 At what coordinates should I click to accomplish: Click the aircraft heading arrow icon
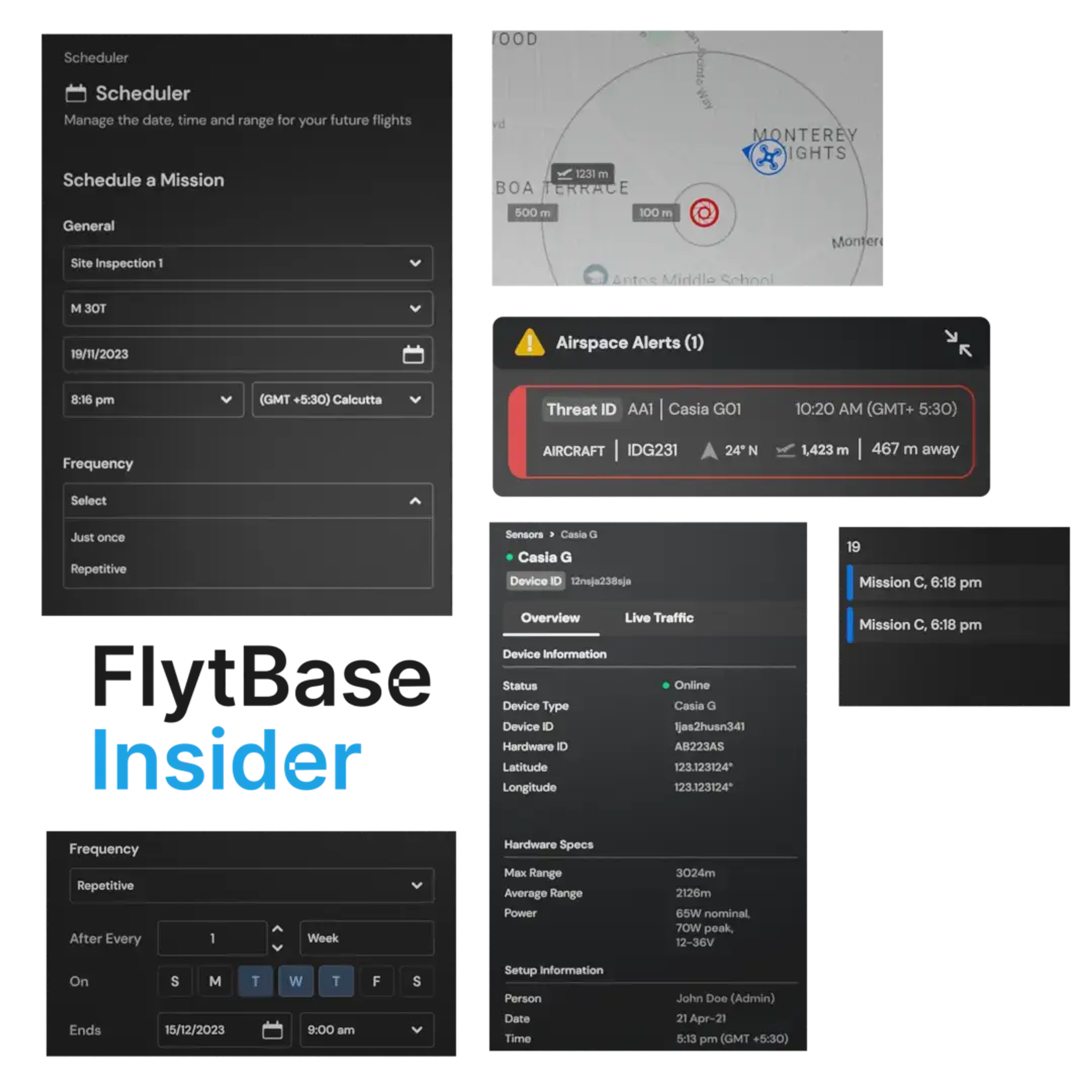click(709, 450)
